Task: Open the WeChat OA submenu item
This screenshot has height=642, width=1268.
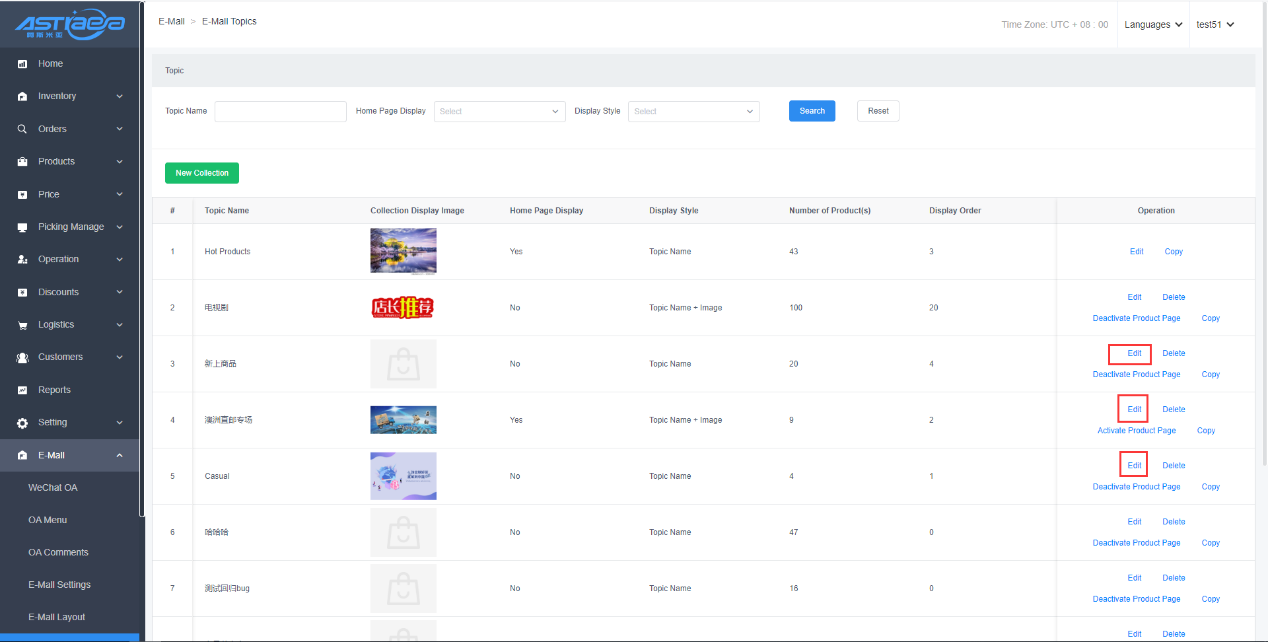Action: point(53,488)
